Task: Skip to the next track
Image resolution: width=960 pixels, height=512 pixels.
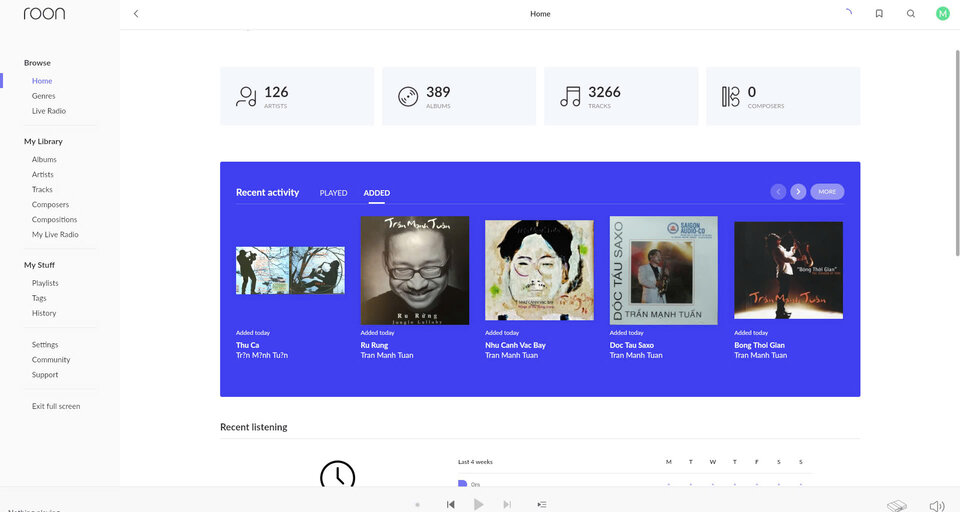Action: [x=507, y=504]
